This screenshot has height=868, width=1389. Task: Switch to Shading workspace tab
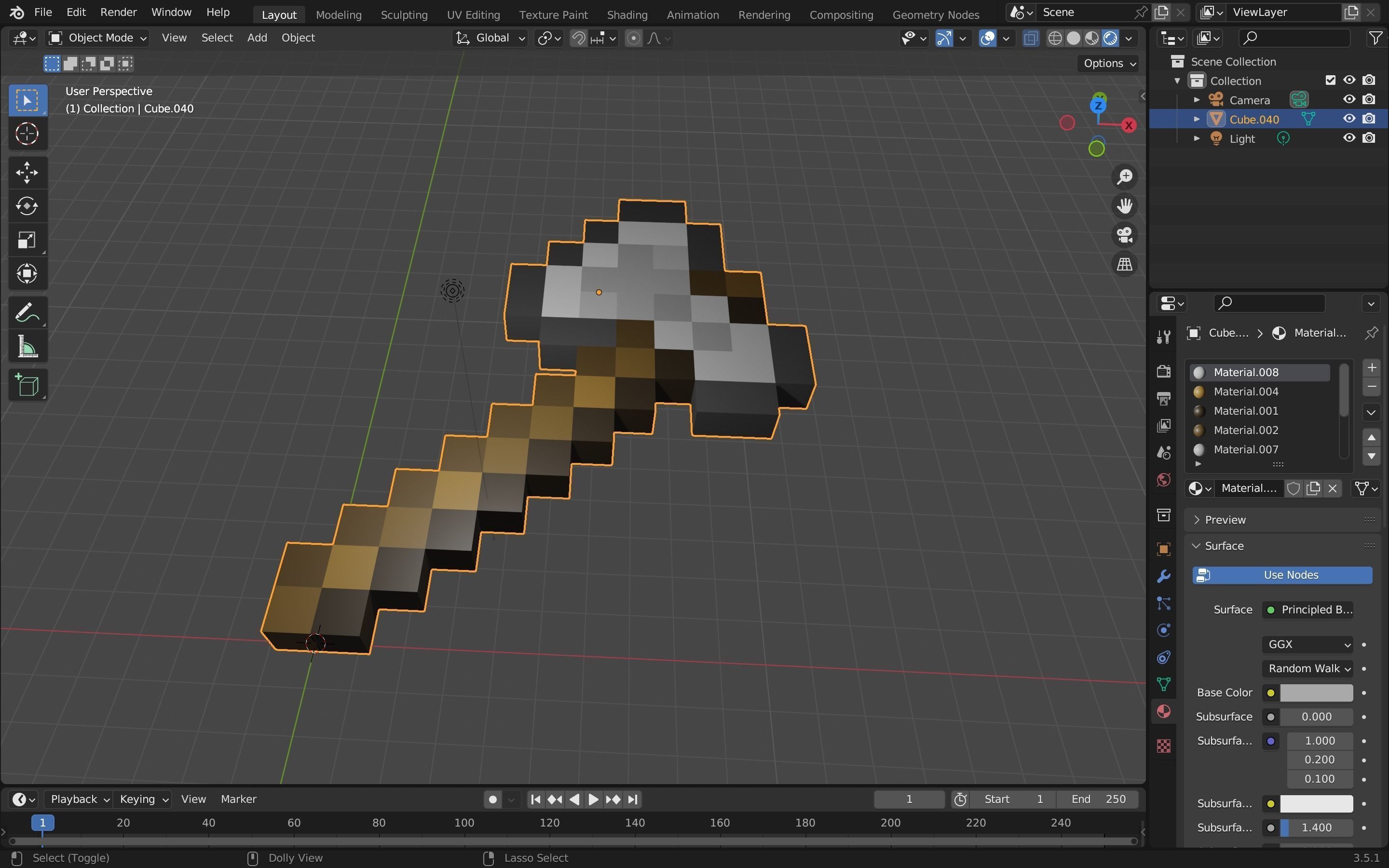pos(627,14)
